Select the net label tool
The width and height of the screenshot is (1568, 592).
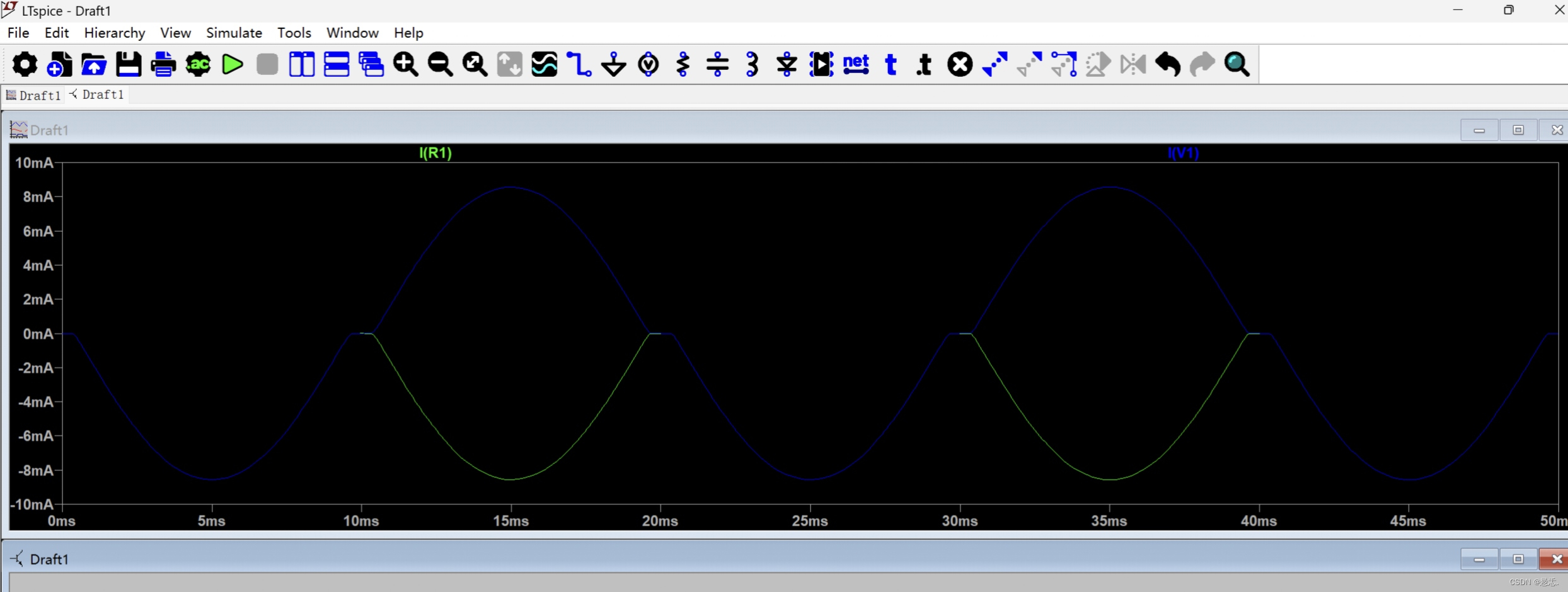coord(856,64)
